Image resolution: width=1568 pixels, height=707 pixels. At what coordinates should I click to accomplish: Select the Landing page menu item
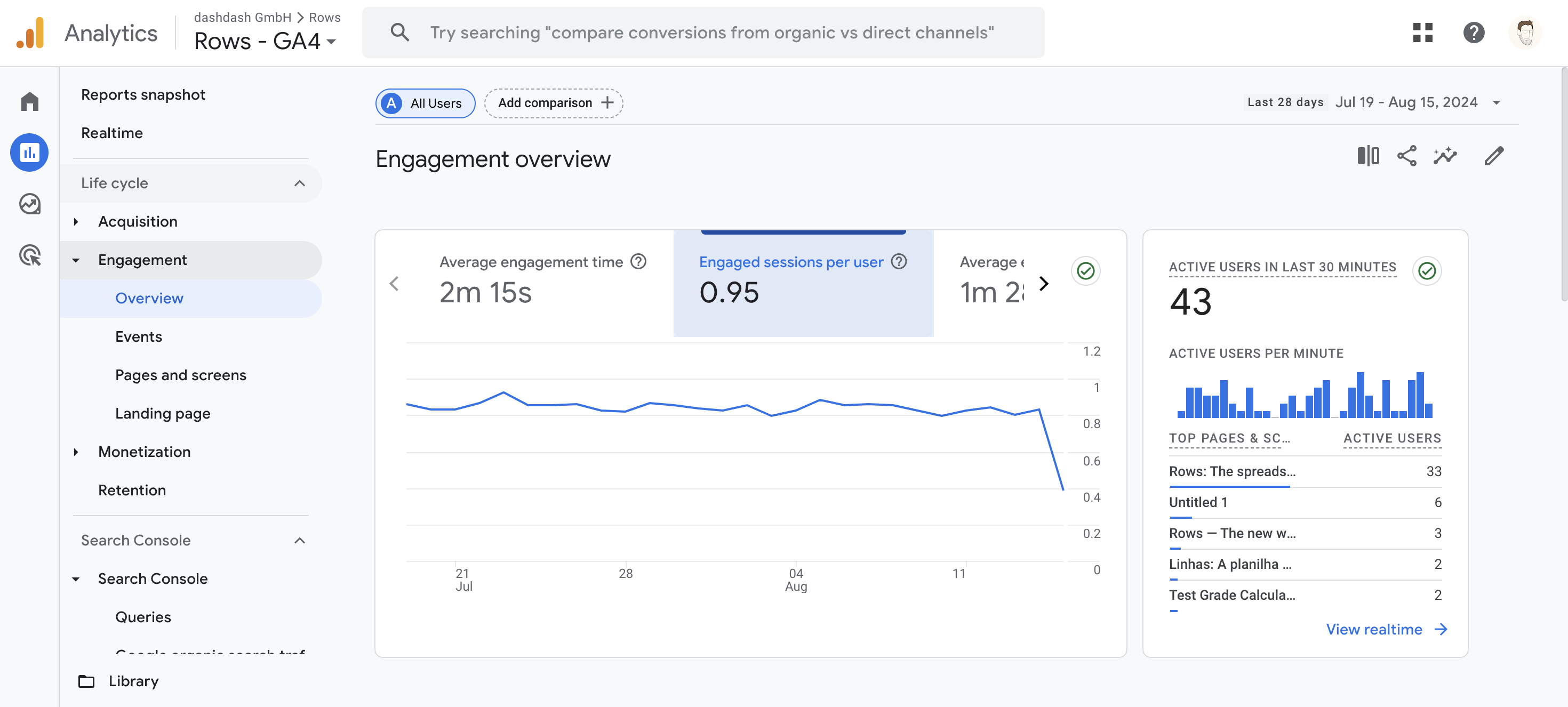[x=163, y=412]
